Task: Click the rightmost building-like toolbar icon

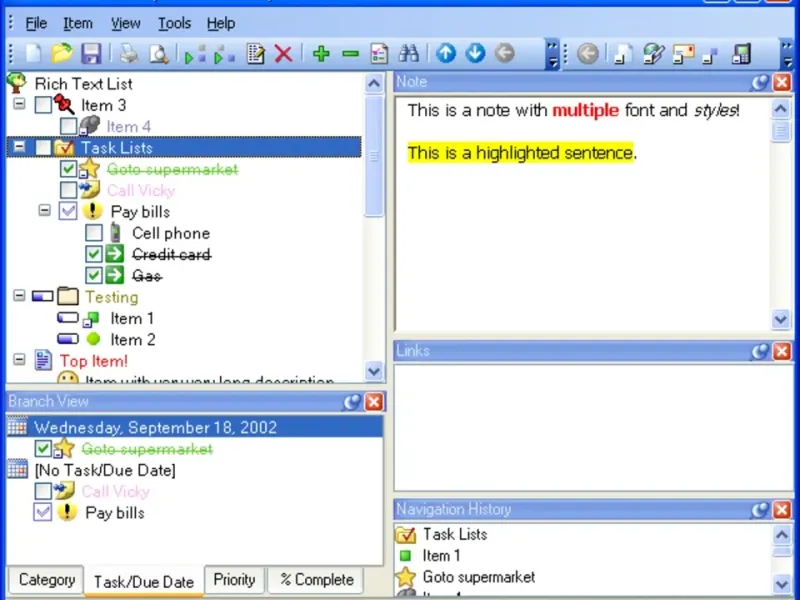Action: click(x=741, y=54)
